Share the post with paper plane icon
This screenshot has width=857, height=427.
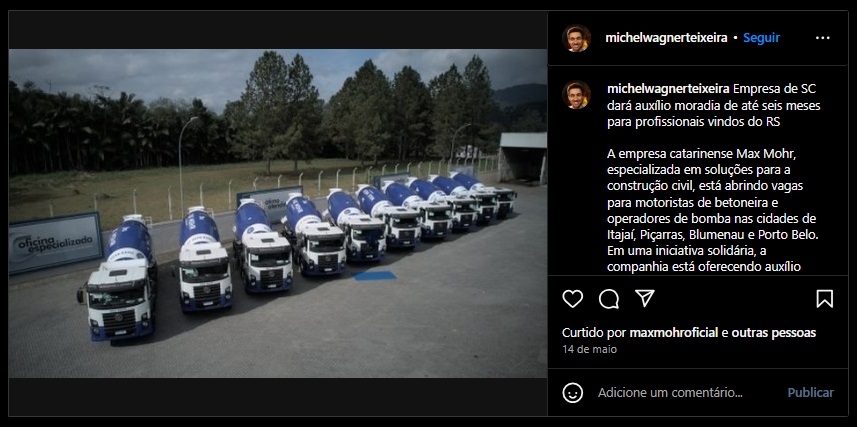644,298
